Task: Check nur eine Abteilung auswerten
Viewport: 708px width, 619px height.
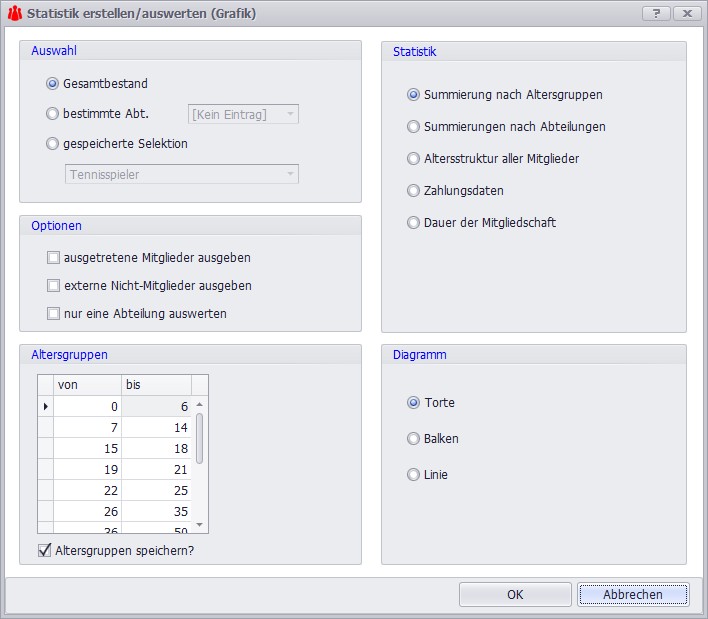Action: click(54, 314)
